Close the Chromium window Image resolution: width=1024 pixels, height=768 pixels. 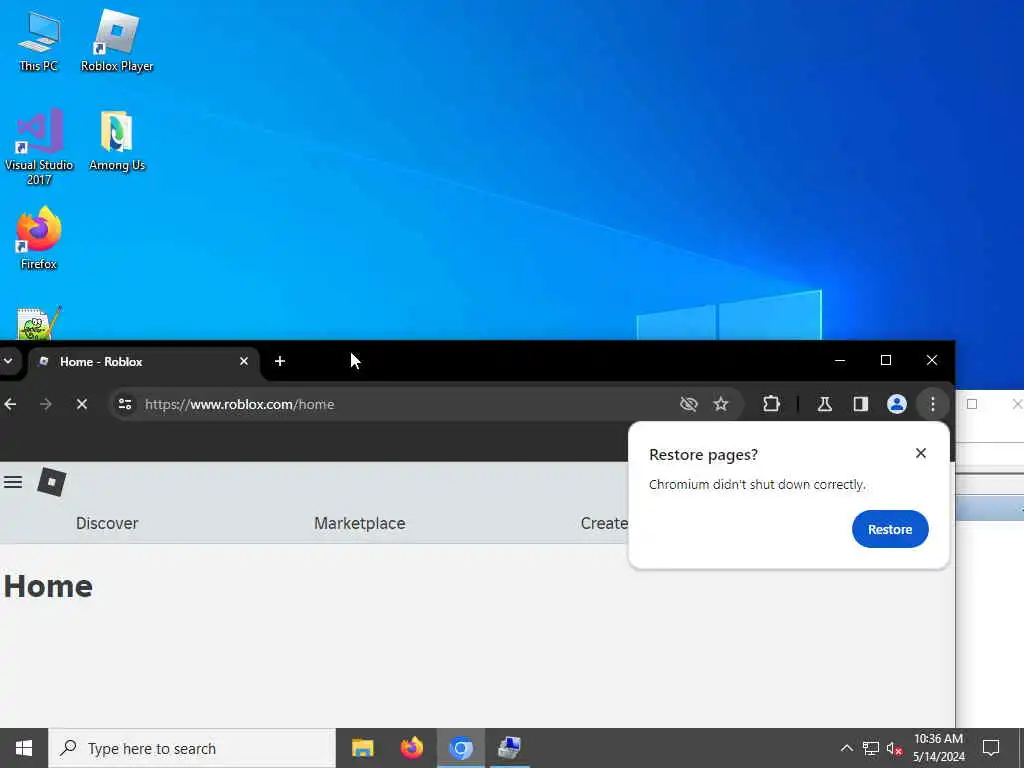(x=932, y=360)
